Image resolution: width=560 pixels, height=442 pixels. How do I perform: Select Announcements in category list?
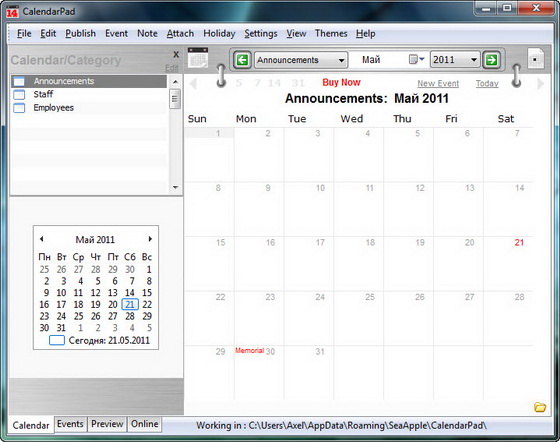point(89,81)
